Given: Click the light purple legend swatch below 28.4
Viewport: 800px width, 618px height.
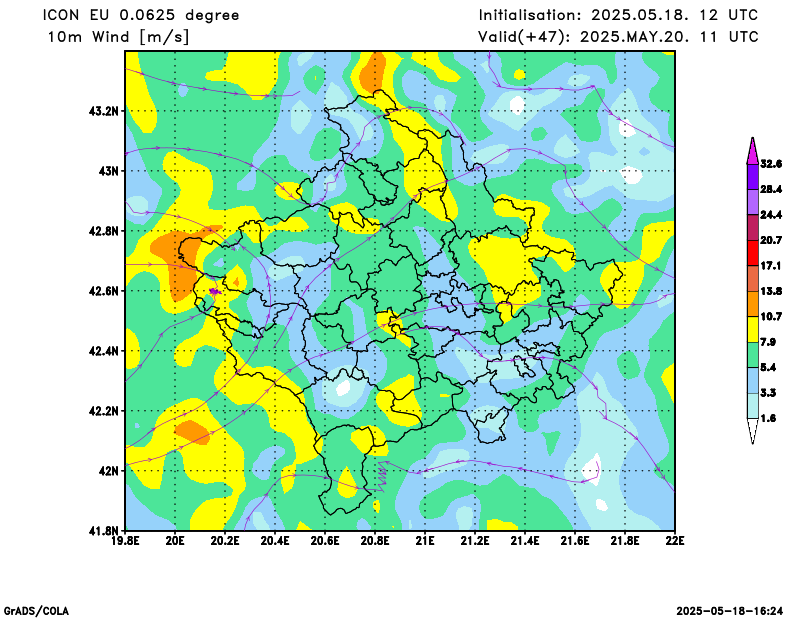Looking at the screenshot, I should tap(753, 202).
